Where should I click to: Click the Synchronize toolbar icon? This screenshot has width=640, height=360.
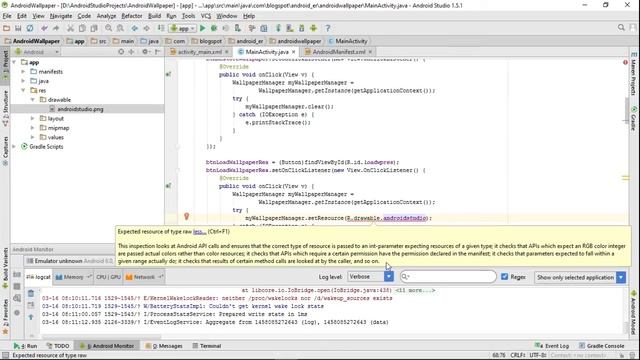point(30,28)
